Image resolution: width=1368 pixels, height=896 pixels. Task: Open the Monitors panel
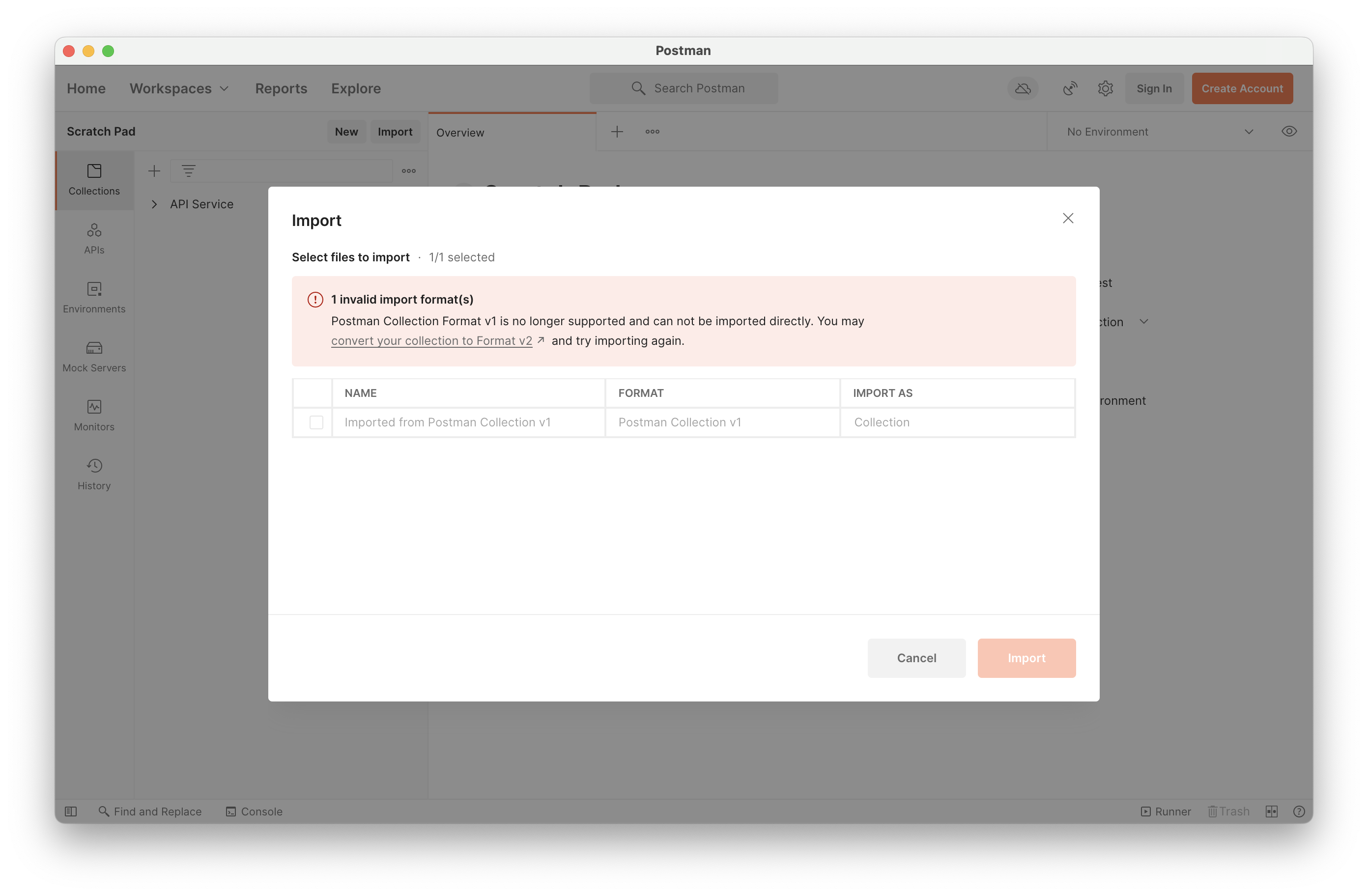tap(94, 416)
